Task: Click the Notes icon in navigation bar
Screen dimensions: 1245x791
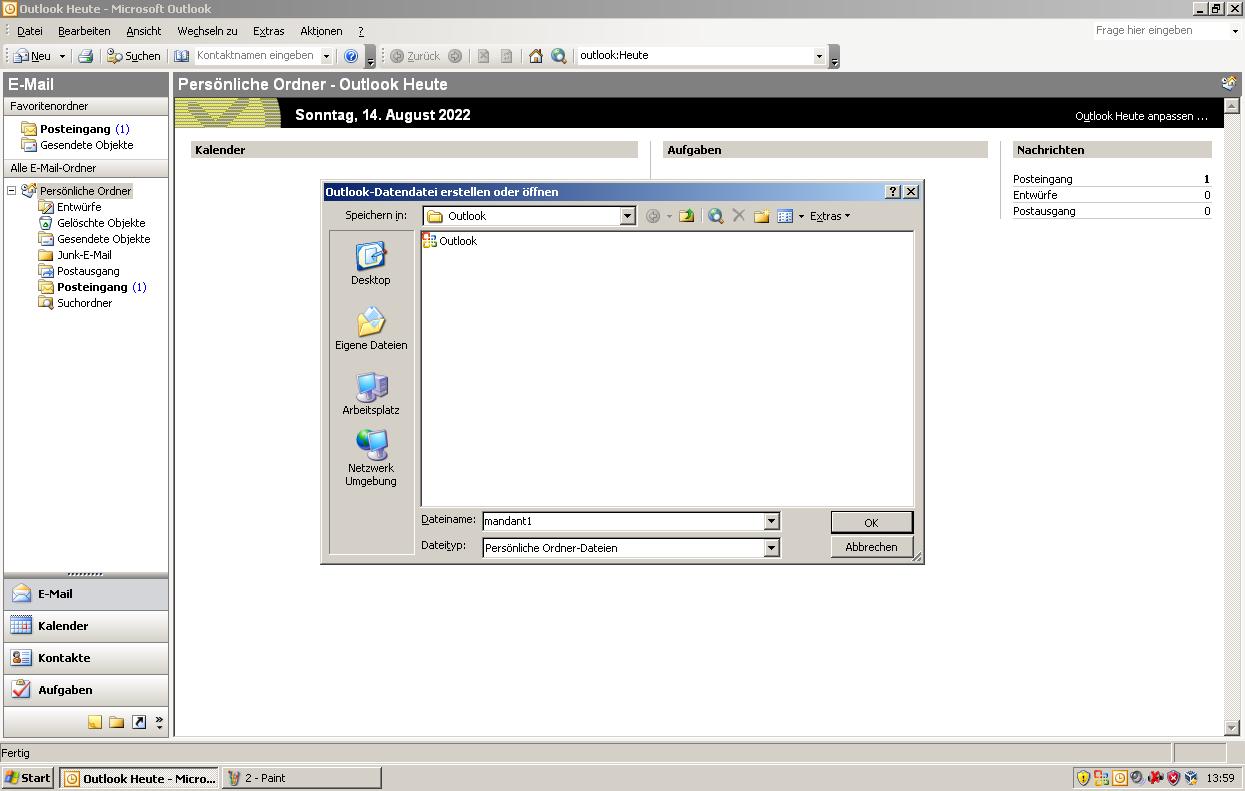Action: click(x=95, y=722)
